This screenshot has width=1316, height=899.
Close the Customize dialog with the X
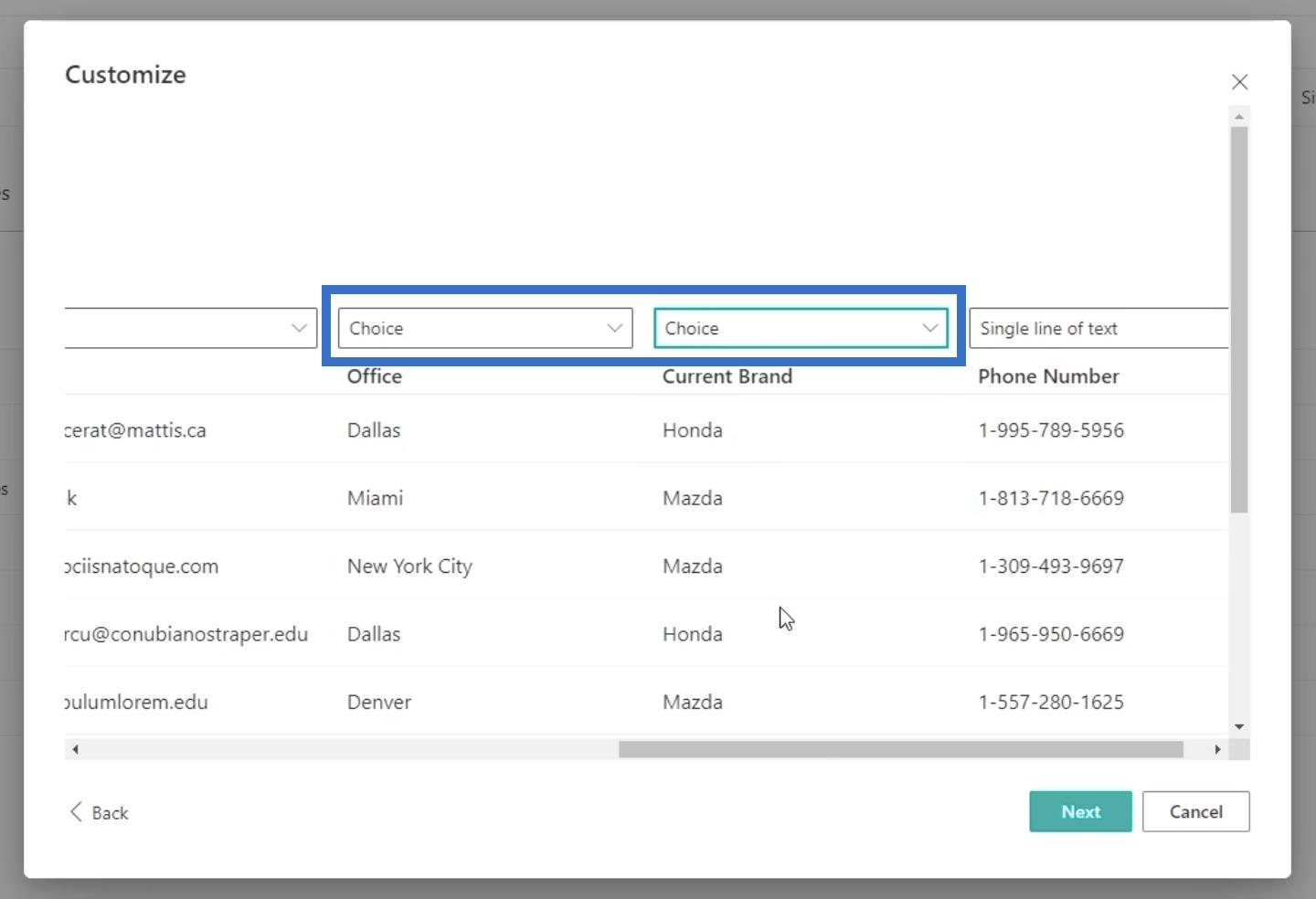point(1239,82)
